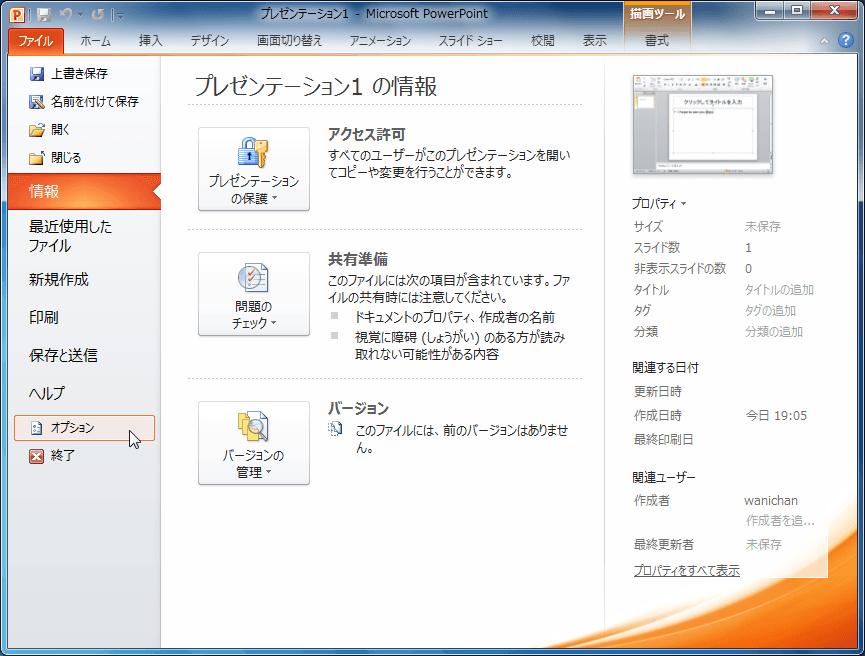Viewport: 865px width, 656px height.
Task: Click 名前を付けて保存 text in sidebar
Action: pos(95,102)
